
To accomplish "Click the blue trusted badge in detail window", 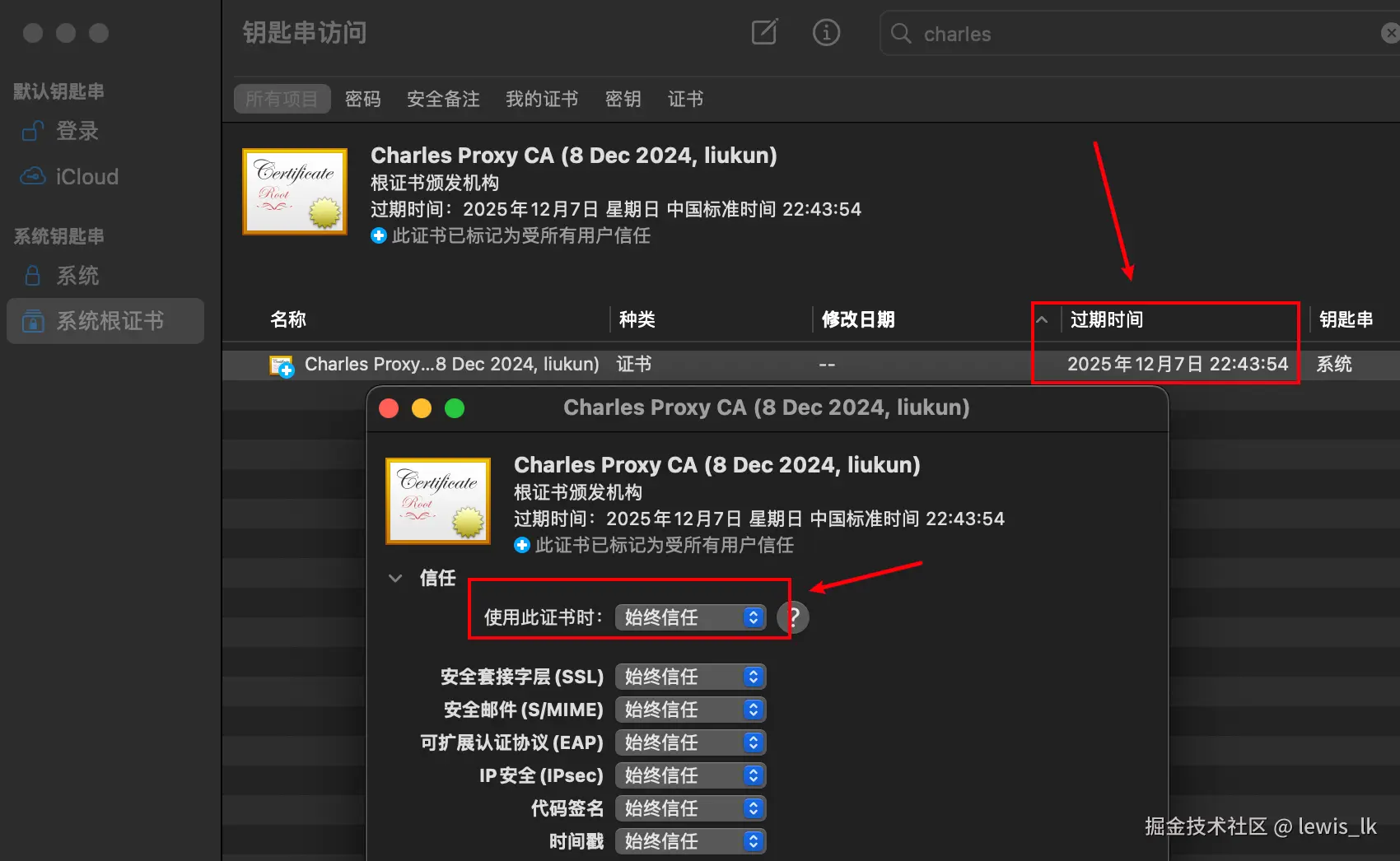I will click(522, 545).
